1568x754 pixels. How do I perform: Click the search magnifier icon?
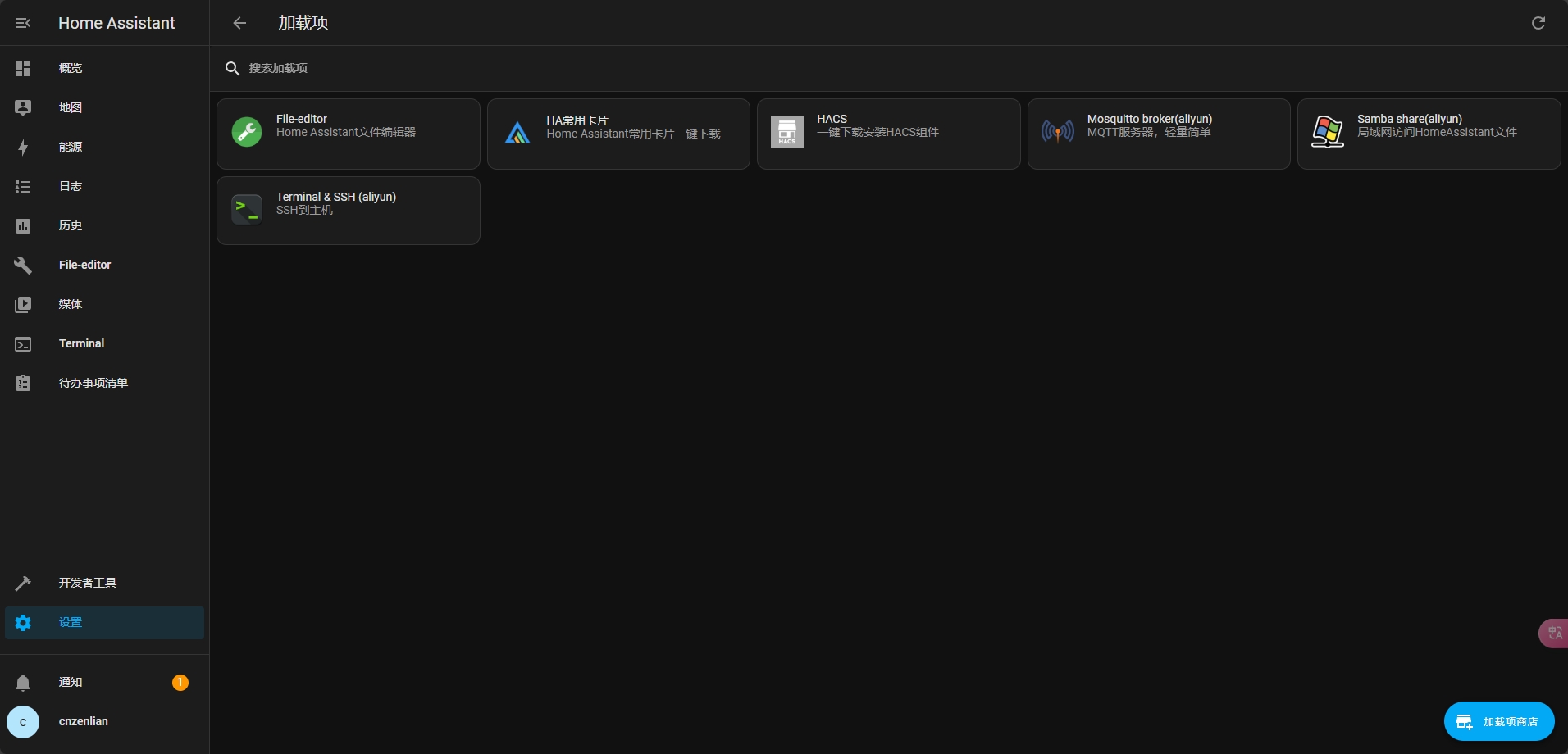[232, 68]
